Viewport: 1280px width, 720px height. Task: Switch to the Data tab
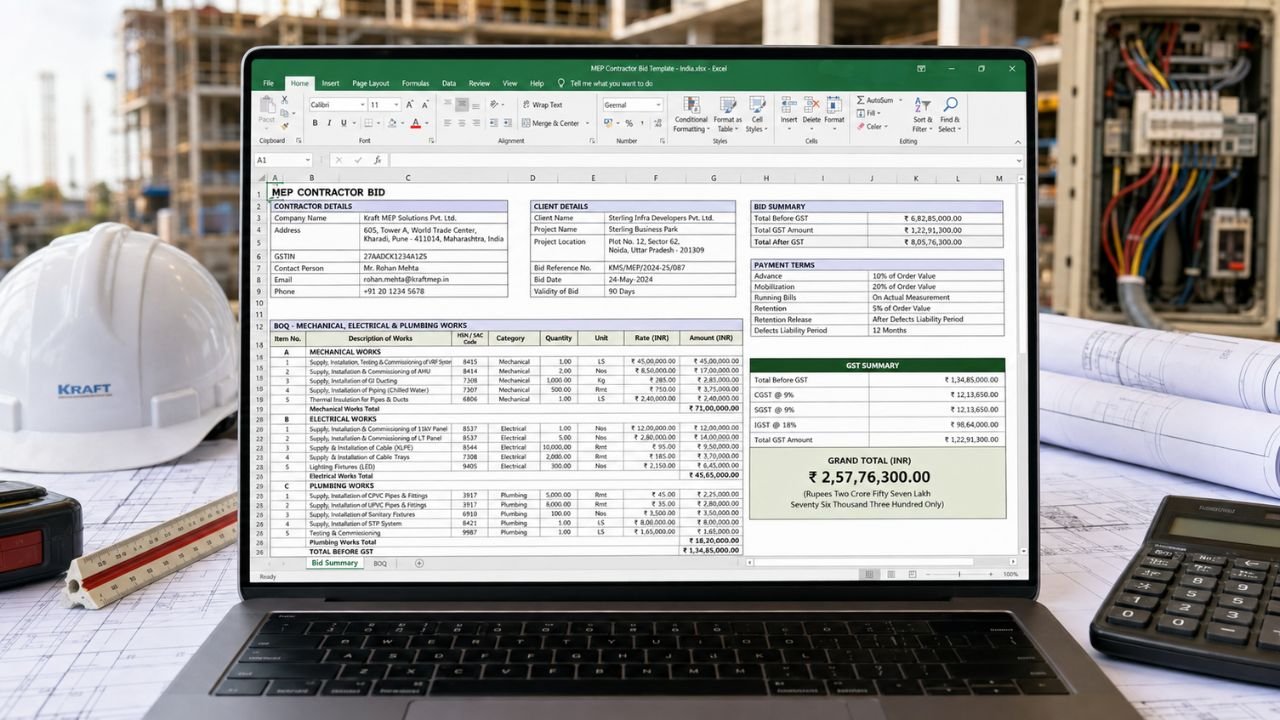coord(449,83)
